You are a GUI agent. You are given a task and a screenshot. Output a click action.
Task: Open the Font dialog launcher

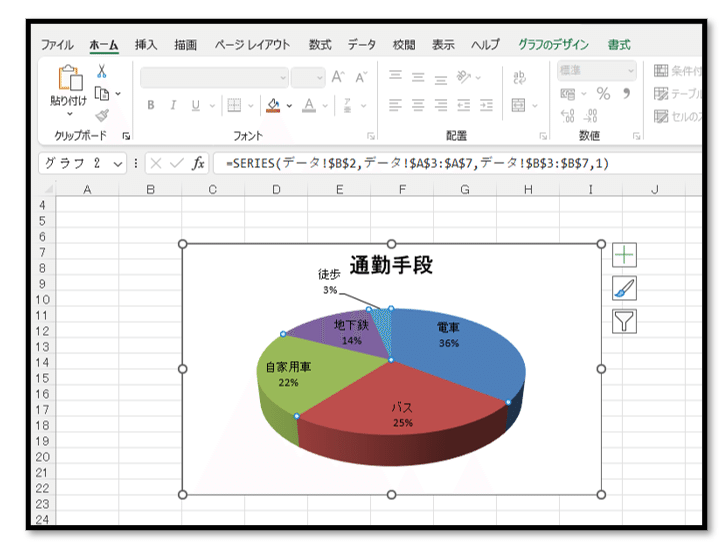click(370, 136)
